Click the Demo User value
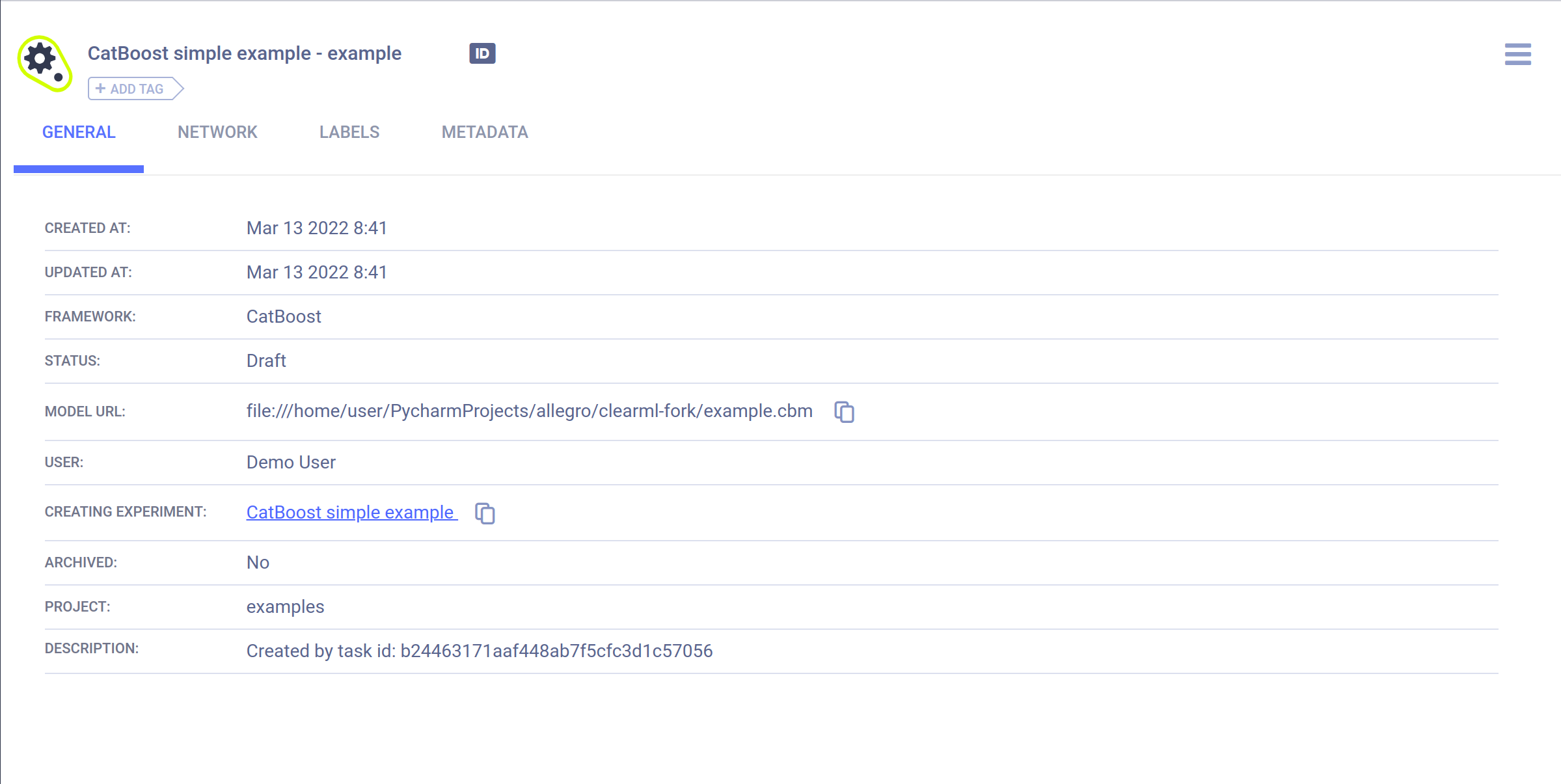Screen dimensions: 1561x784 [x=291, y=462]
